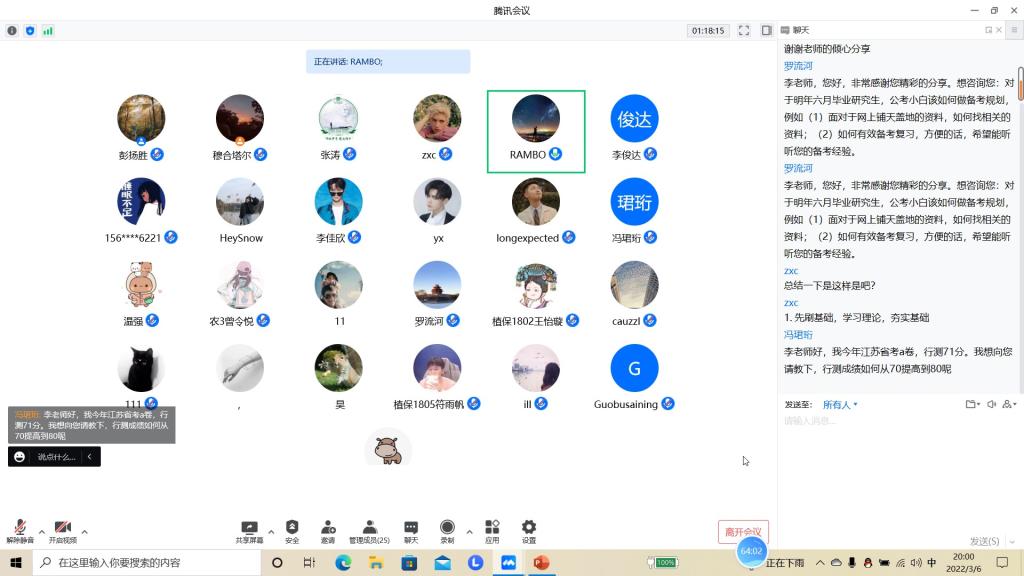The image size is (1024, 576).
Task: Click the 邀请 invite icon
Action: coord(328,531)
